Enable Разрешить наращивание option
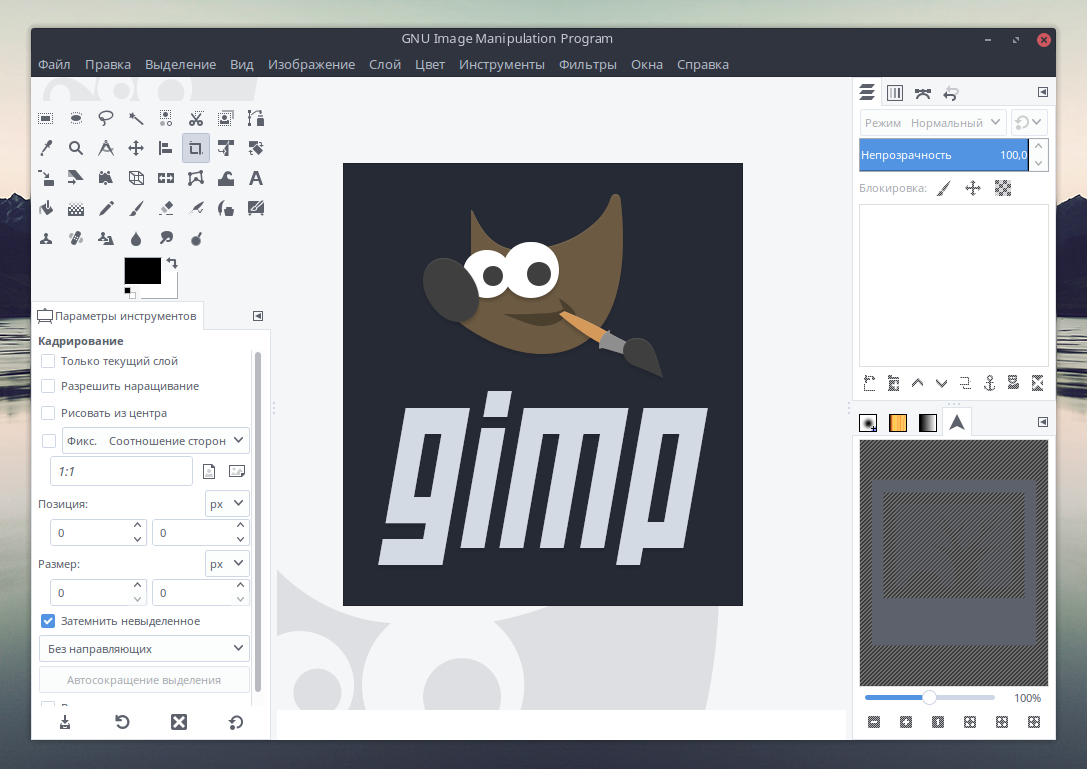The width and height of the screenshot is (1087, 769). 48,386
